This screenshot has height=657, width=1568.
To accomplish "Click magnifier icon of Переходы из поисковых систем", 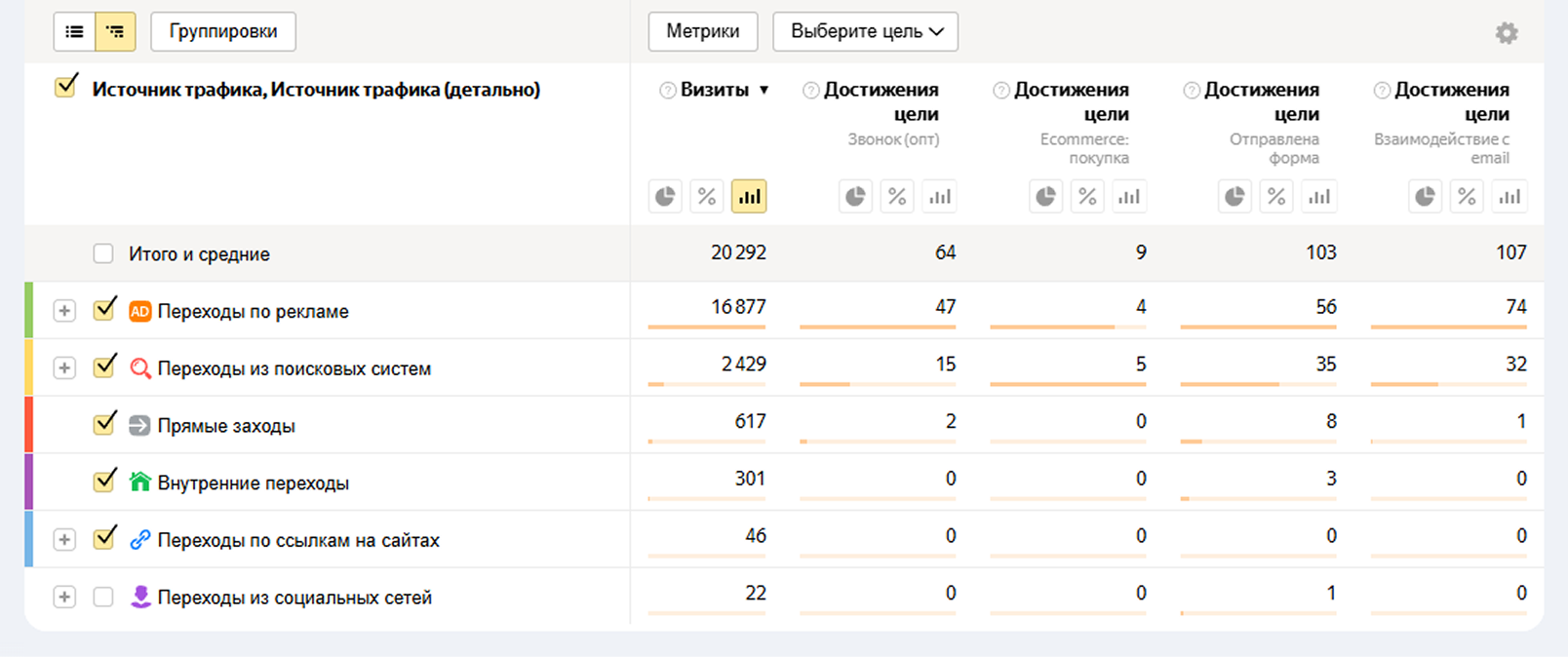I will [140, 368].
